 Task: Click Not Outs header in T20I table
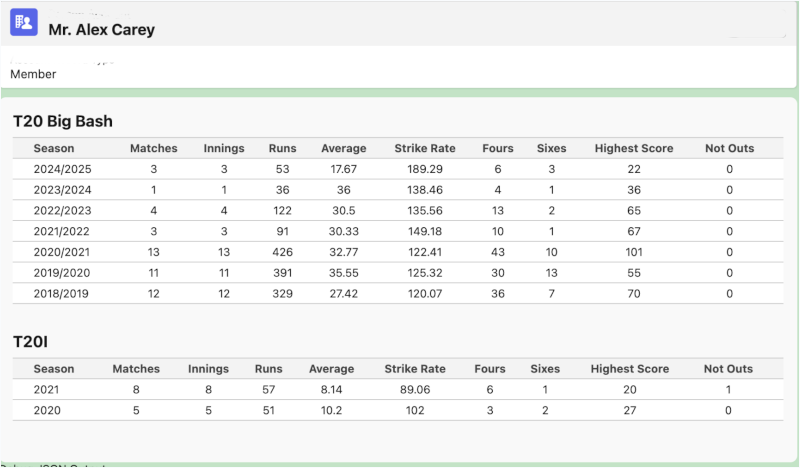pyautogui.click(x=728, y=369)
